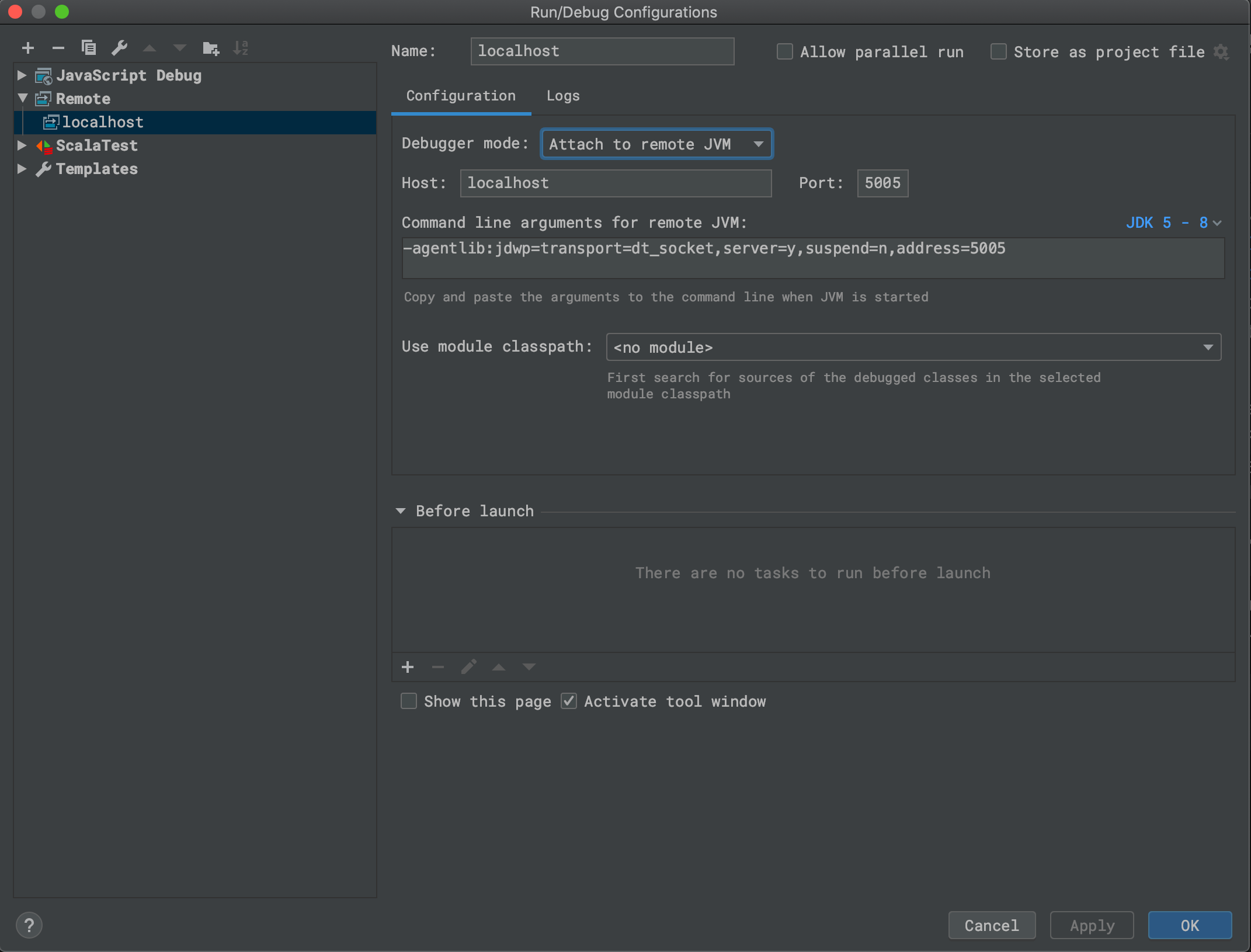This screenshot has width=1251, height=952.
Task: Open the gear settings next to Store as project file
Action: coord(1221,52)
